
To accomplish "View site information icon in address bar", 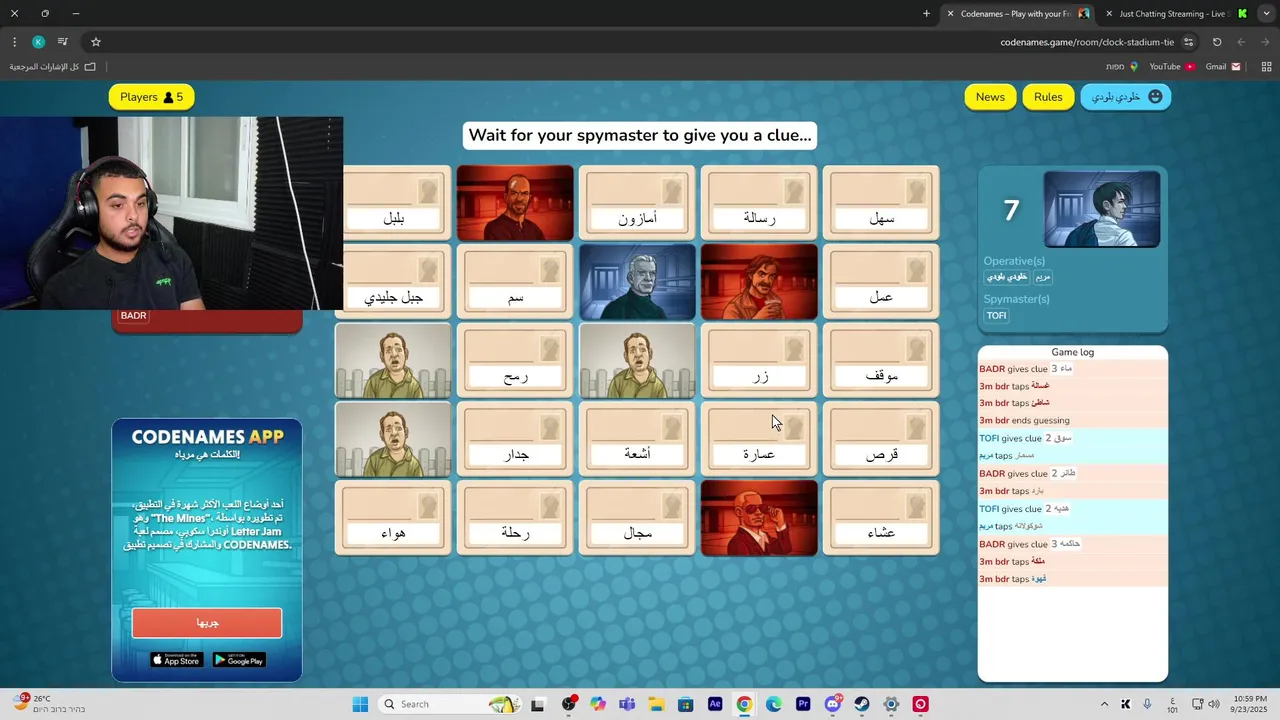I will click(x=1188, y=42).
